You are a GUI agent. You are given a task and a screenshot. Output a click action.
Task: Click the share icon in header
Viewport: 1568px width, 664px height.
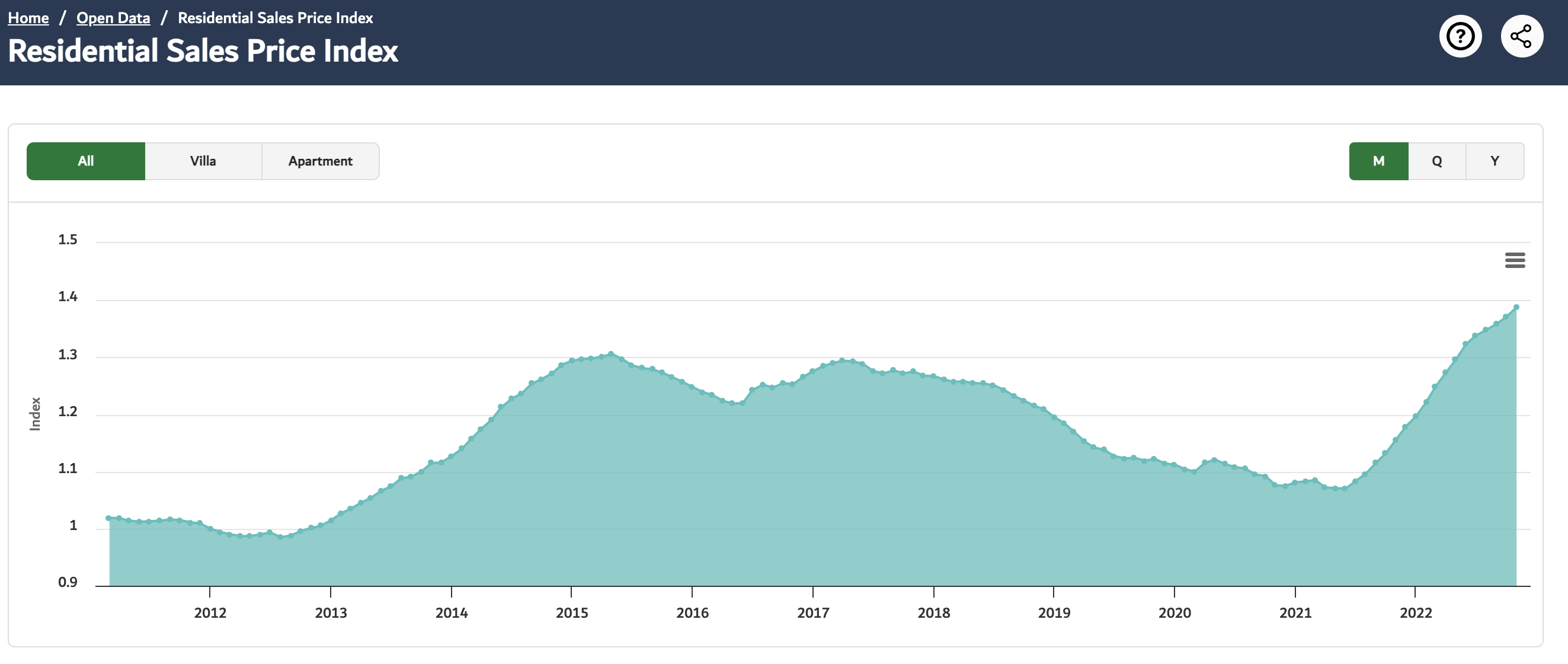pos(1521,37)
